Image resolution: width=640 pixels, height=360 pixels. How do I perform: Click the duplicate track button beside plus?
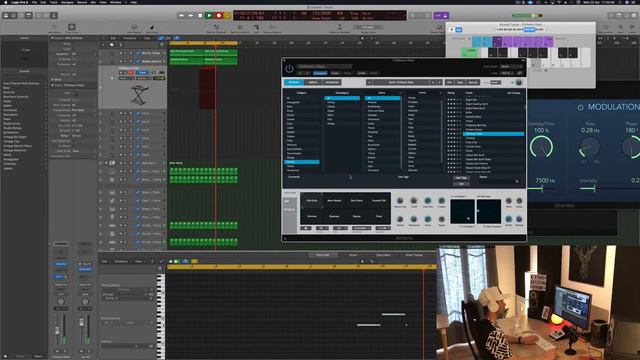pyautogui.click(x=111, y=44)
